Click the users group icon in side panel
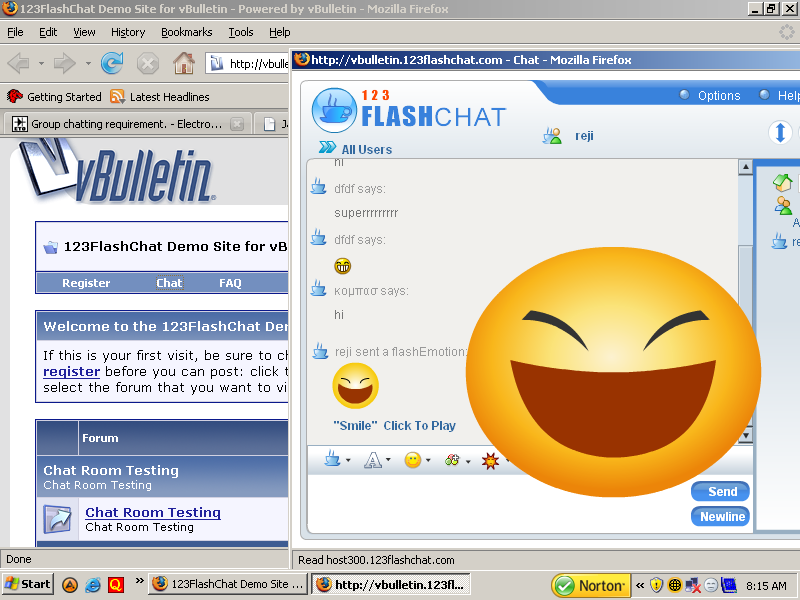This screenshot has width=800, height=600. (783, 206)
